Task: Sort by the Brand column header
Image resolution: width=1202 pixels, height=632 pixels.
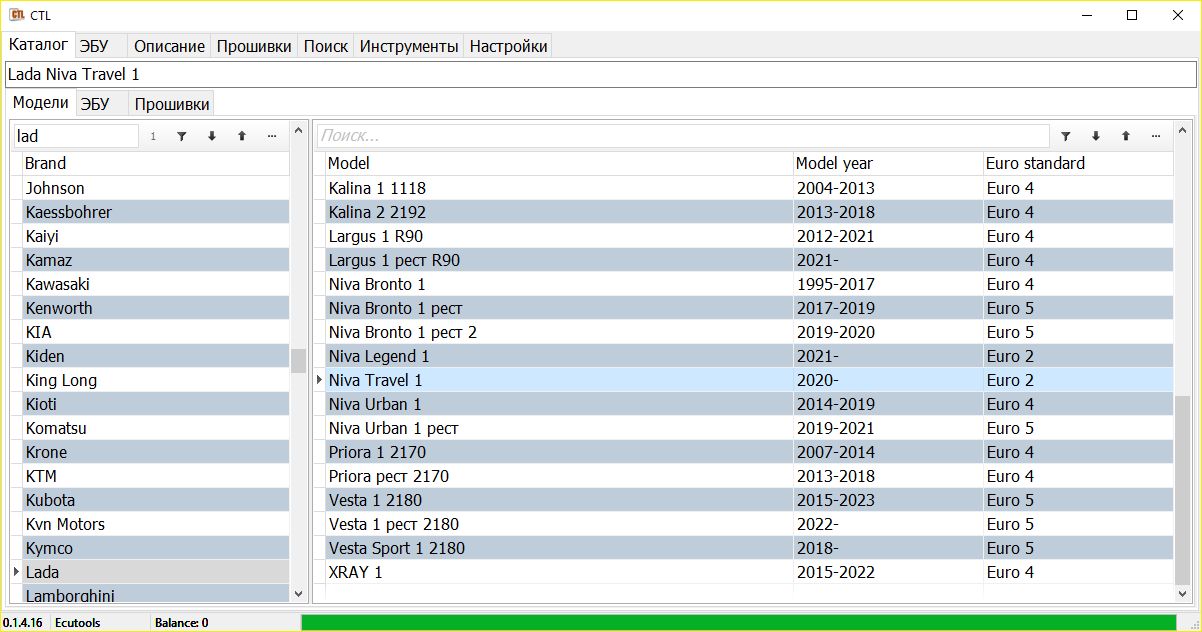Action: click(x=156, y=163)
